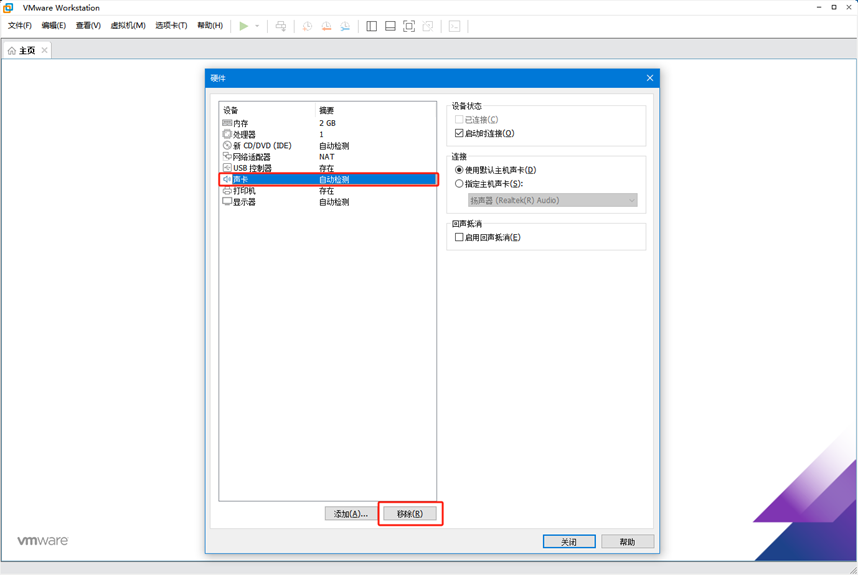Screen dimensions: 858x575
Task: Open the 扬声器 (Realtek(R) Audio) dropdown
Action: [553, 200]
